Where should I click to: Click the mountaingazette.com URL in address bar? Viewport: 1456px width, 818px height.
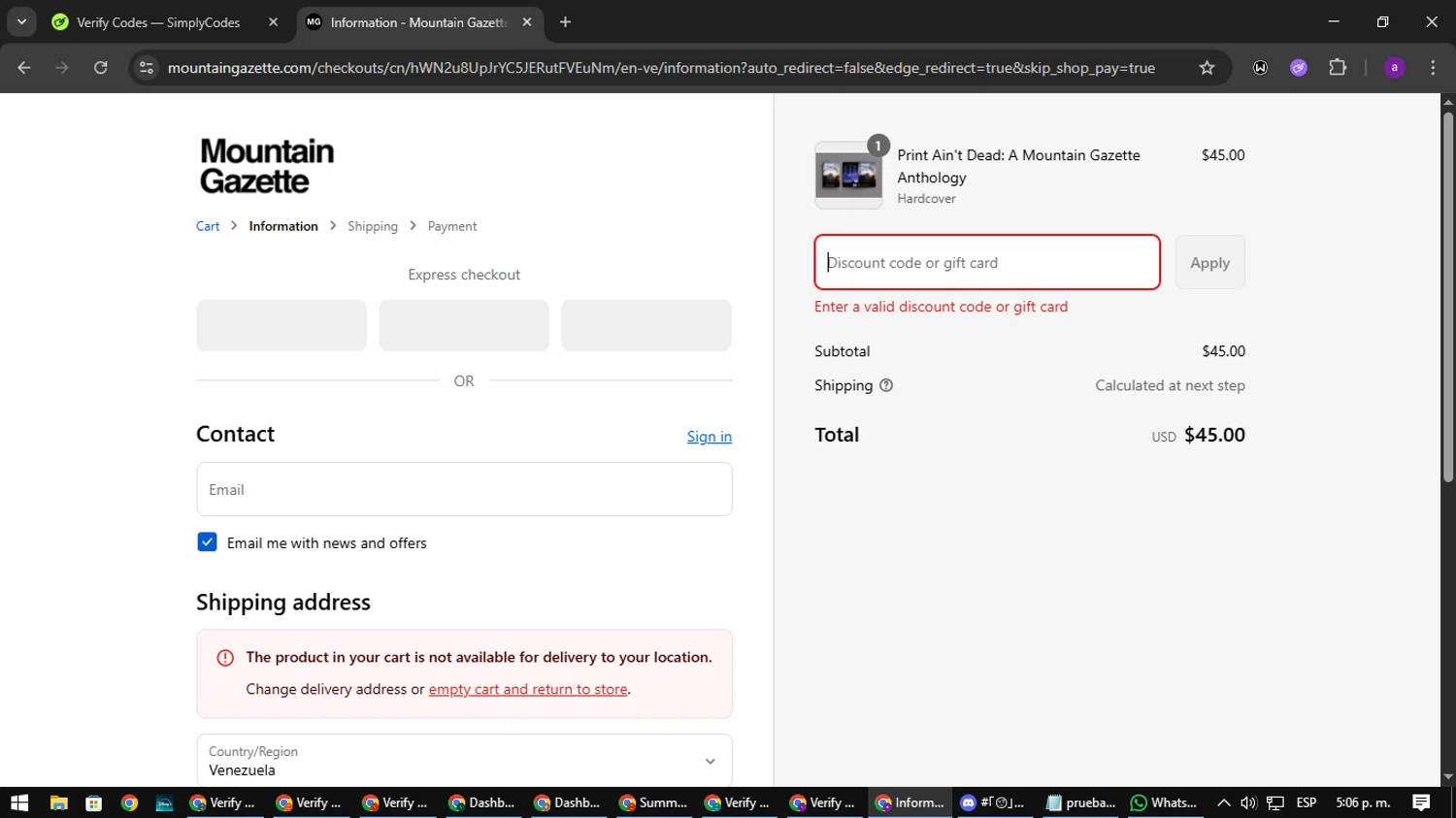[x=661, y=68]
